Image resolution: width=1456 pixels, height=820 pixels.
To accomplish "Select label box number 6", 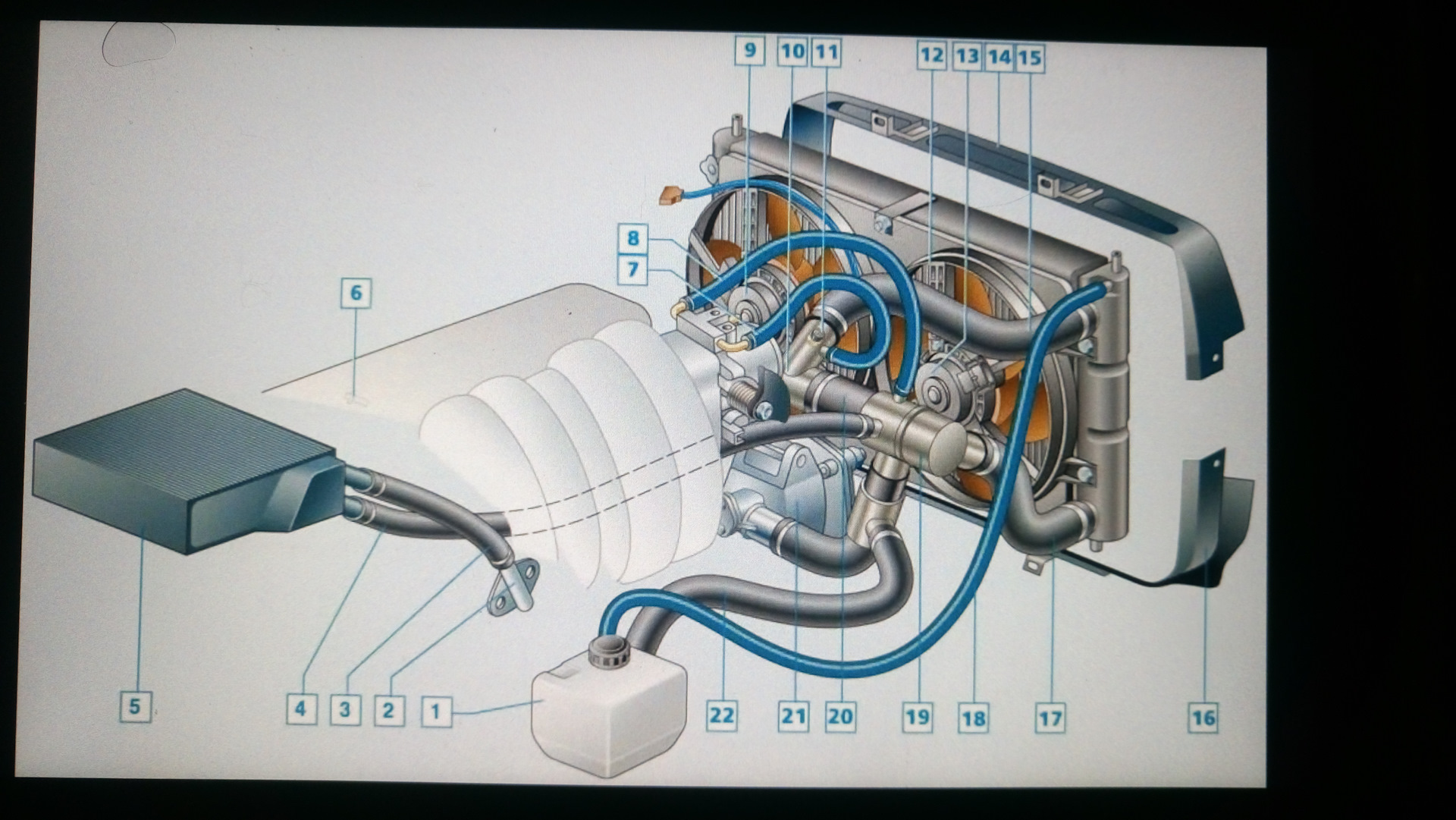I will point(356,293).
